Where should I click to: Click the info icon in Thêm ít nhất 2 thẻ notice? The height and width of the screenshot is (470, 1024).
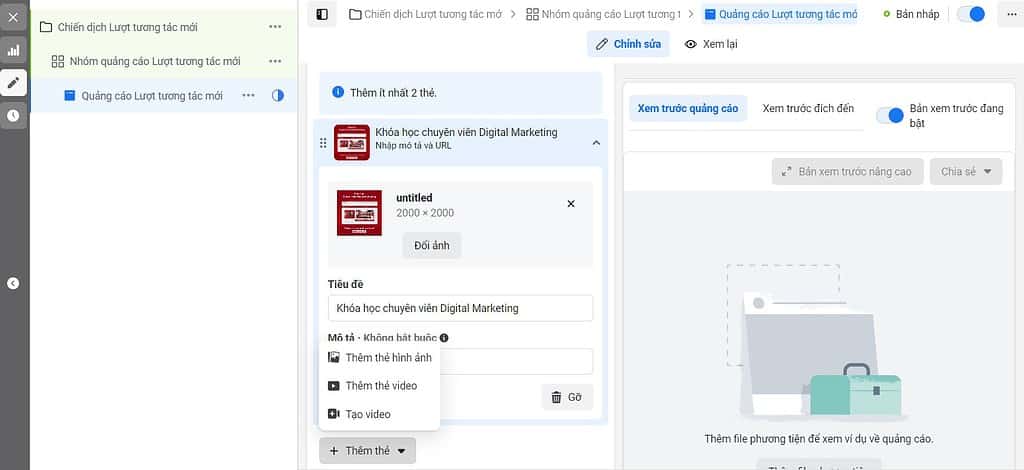(338, 92)
